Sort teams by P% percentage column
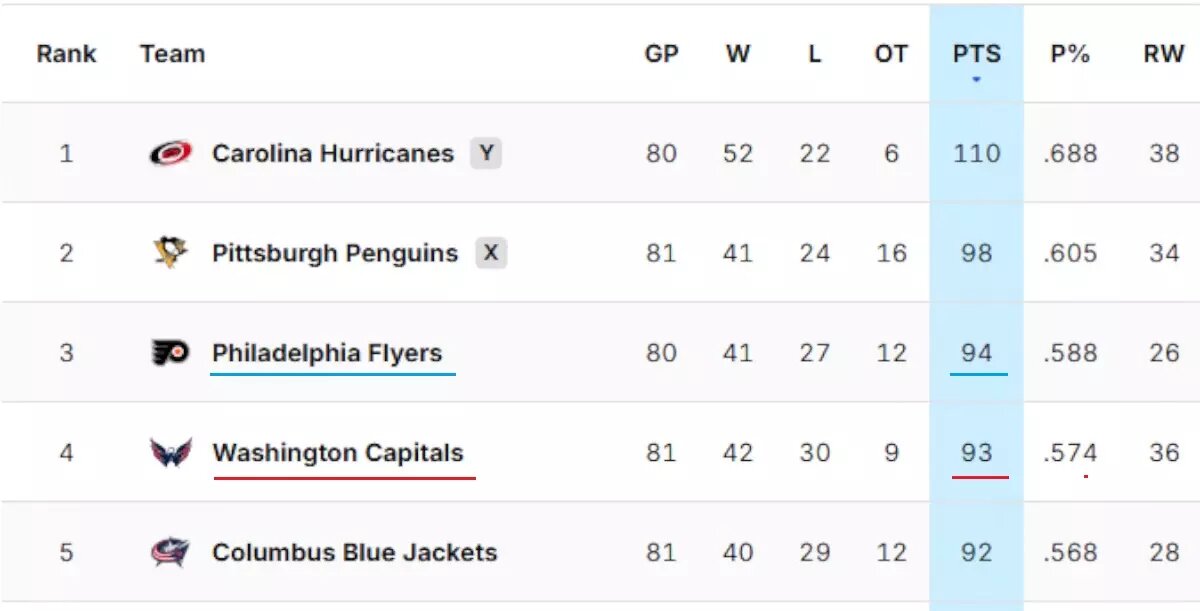Viewport: 1200px width, 611px height. click(1070, 54)
